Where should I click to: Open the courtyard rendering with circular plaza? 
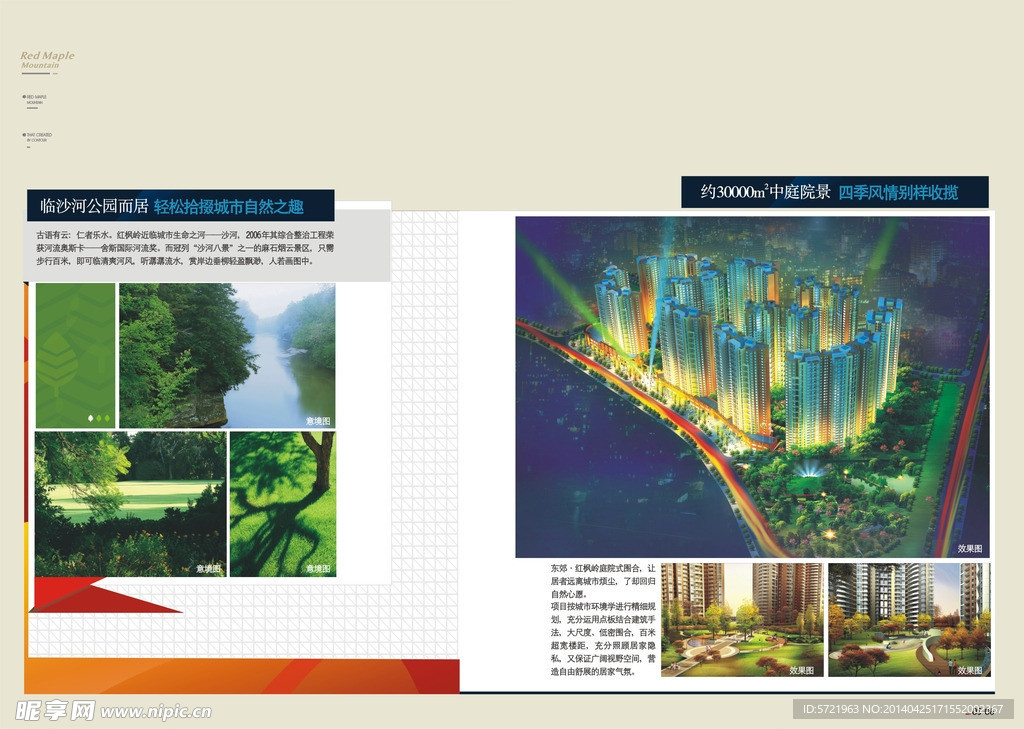click(742, 620)
